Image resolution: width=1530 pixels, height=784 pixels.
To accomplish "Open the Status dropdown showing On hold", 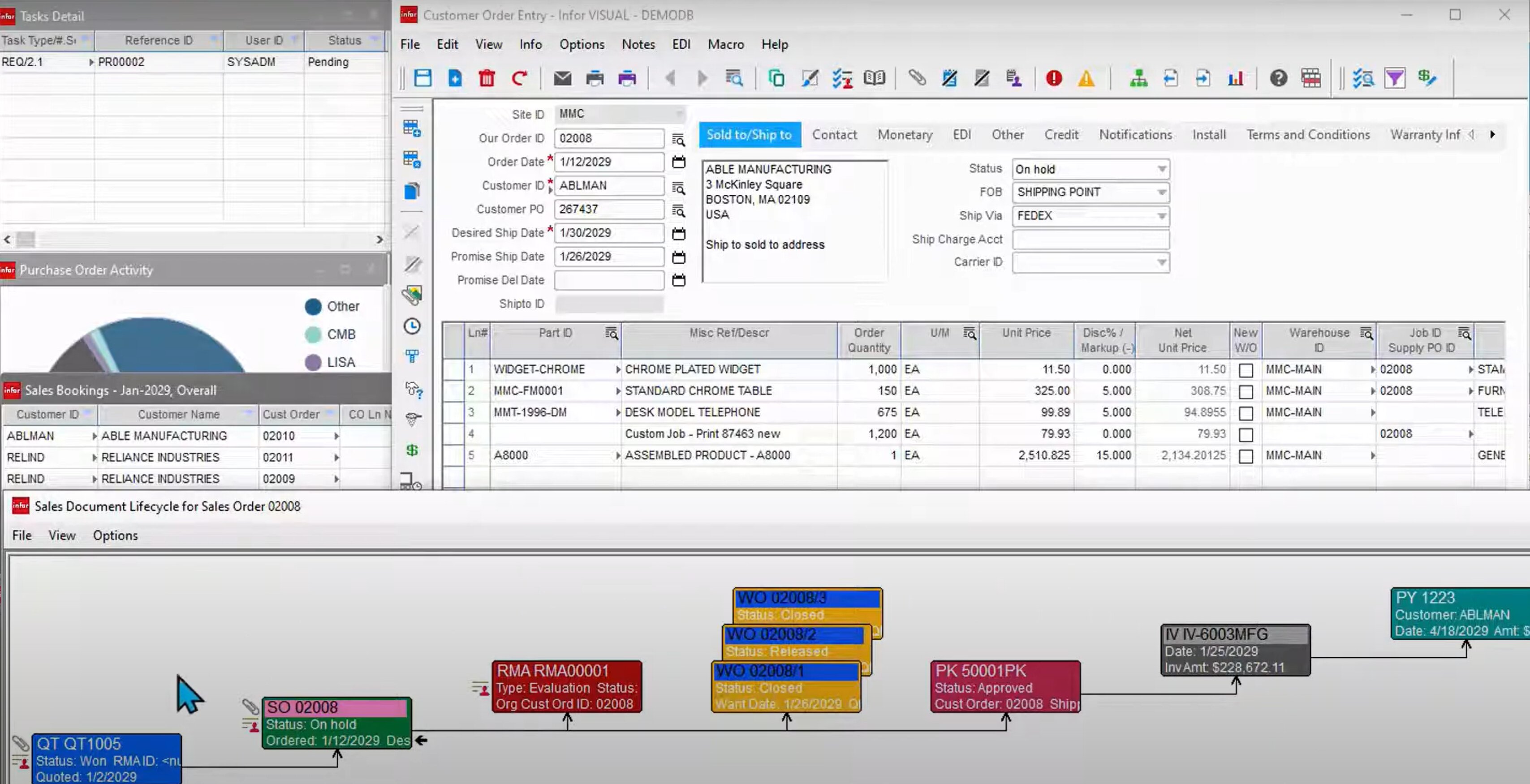I will [1161, 169].
